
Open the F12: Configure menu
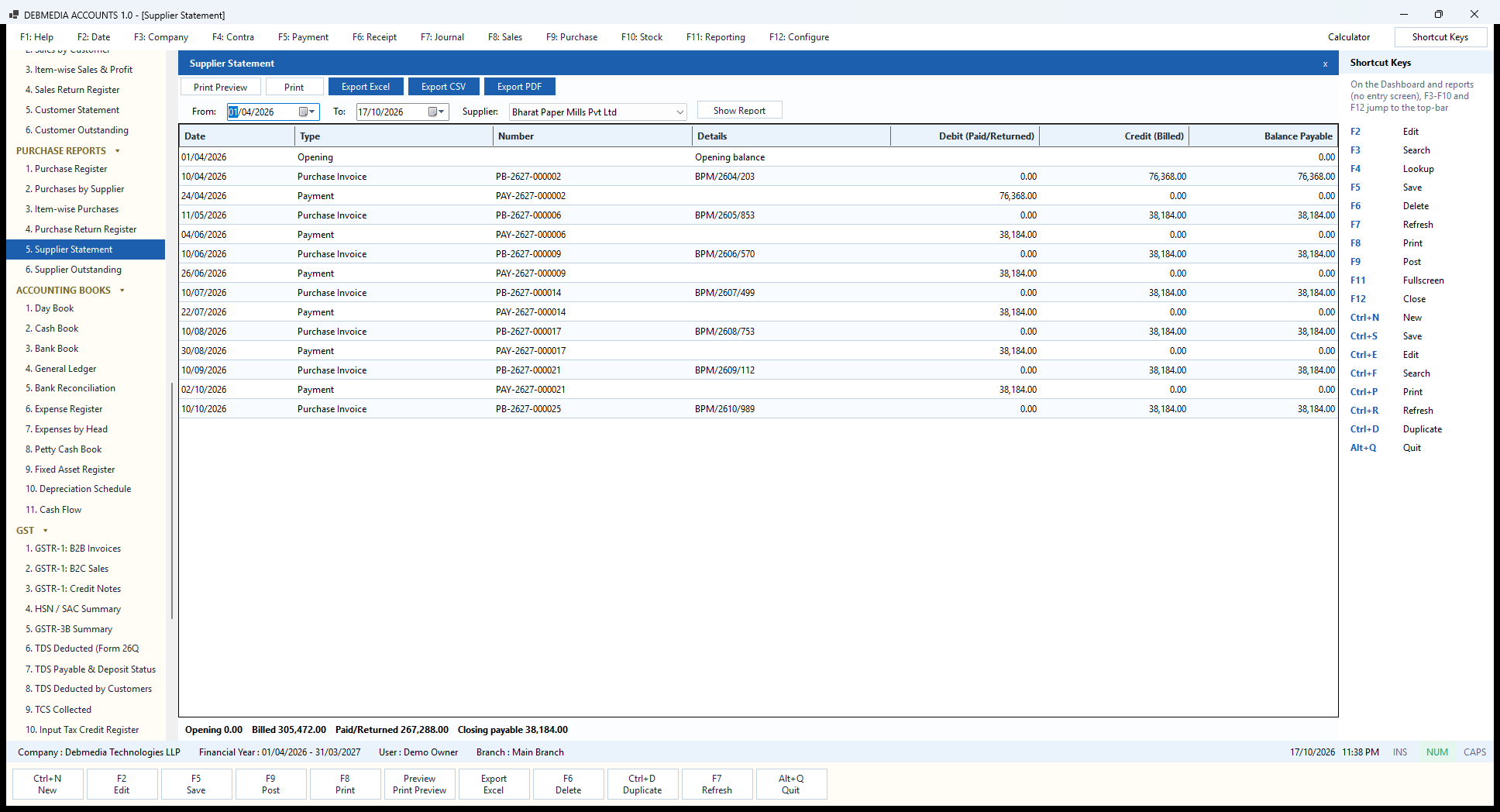pyautogui.click(x=799, y=37)
